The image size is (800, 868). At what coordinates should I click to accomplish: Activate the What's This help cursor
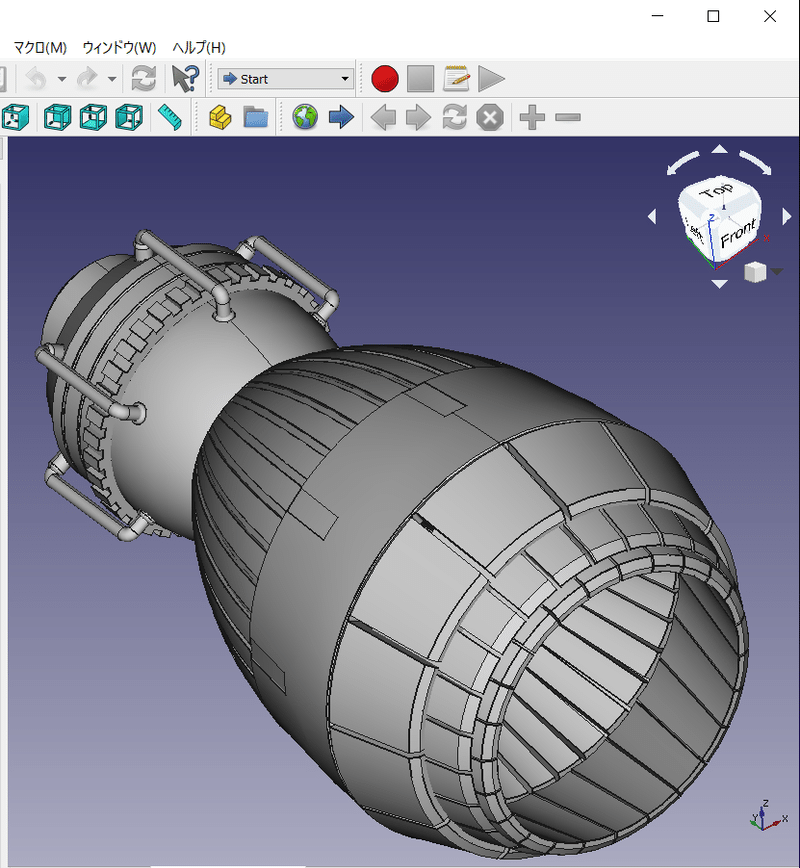(x=185, y=79)
